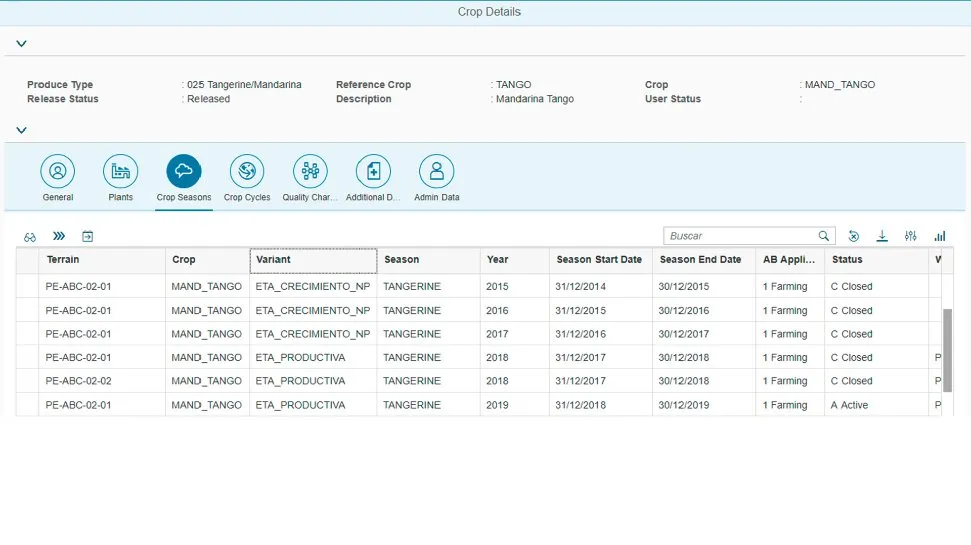Select row selector for 2015 season row

click(28, 287)
